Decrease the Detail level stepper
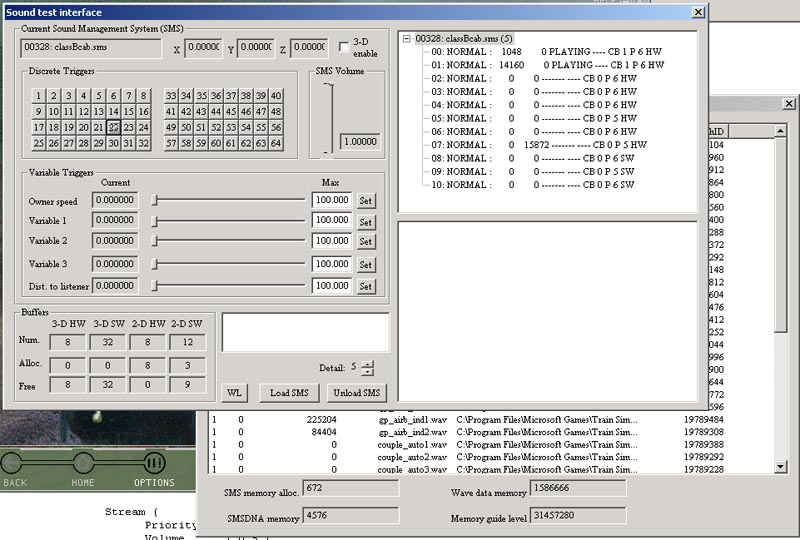This screenshot has height=540, width=800. [367, 372]
